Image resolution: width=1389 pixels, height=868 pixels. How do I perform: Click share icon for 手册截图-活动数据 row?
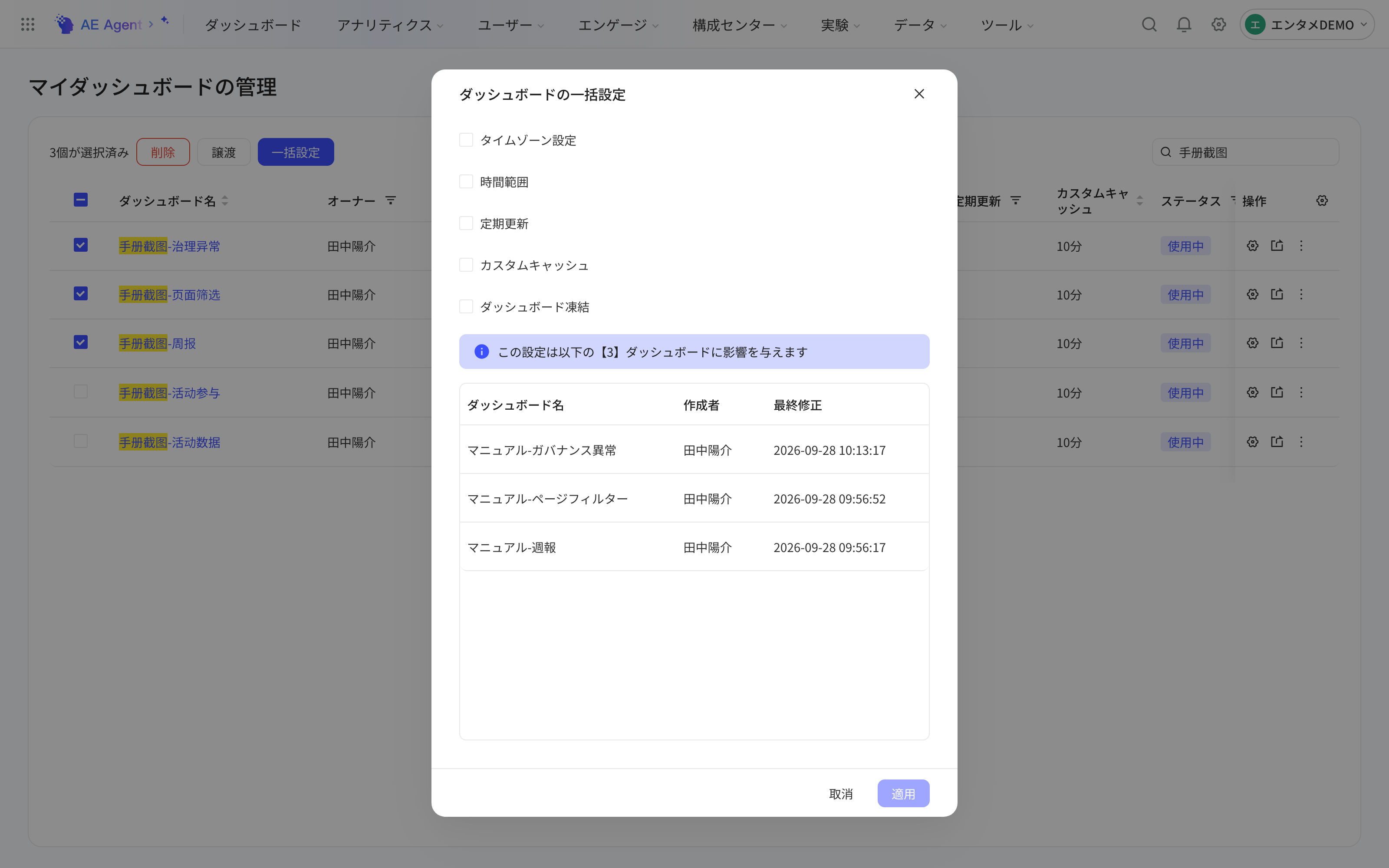pos(1277,441)
